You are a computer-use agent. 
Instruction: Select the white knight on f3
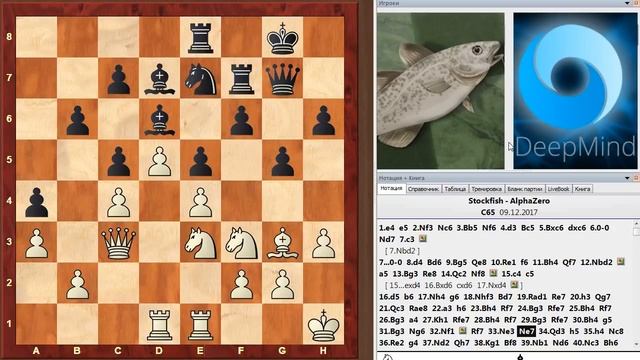point(241,243)
